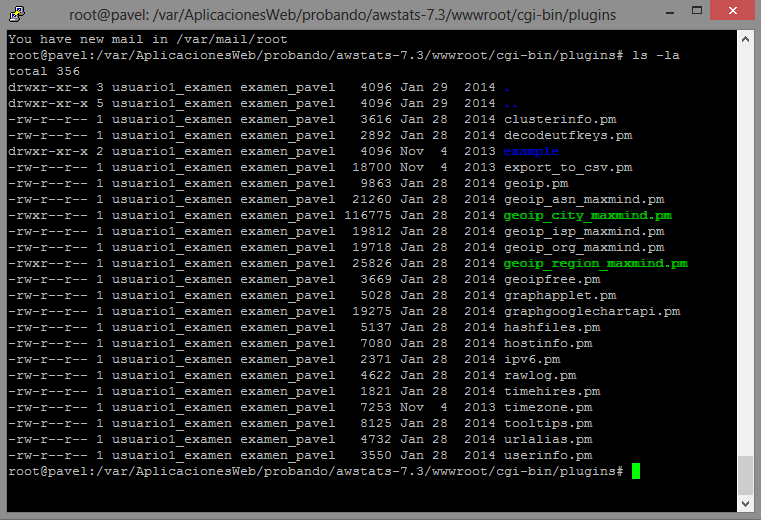Click the green cursor block at the prompt
761x520 pixels.
tap(636, 471)
